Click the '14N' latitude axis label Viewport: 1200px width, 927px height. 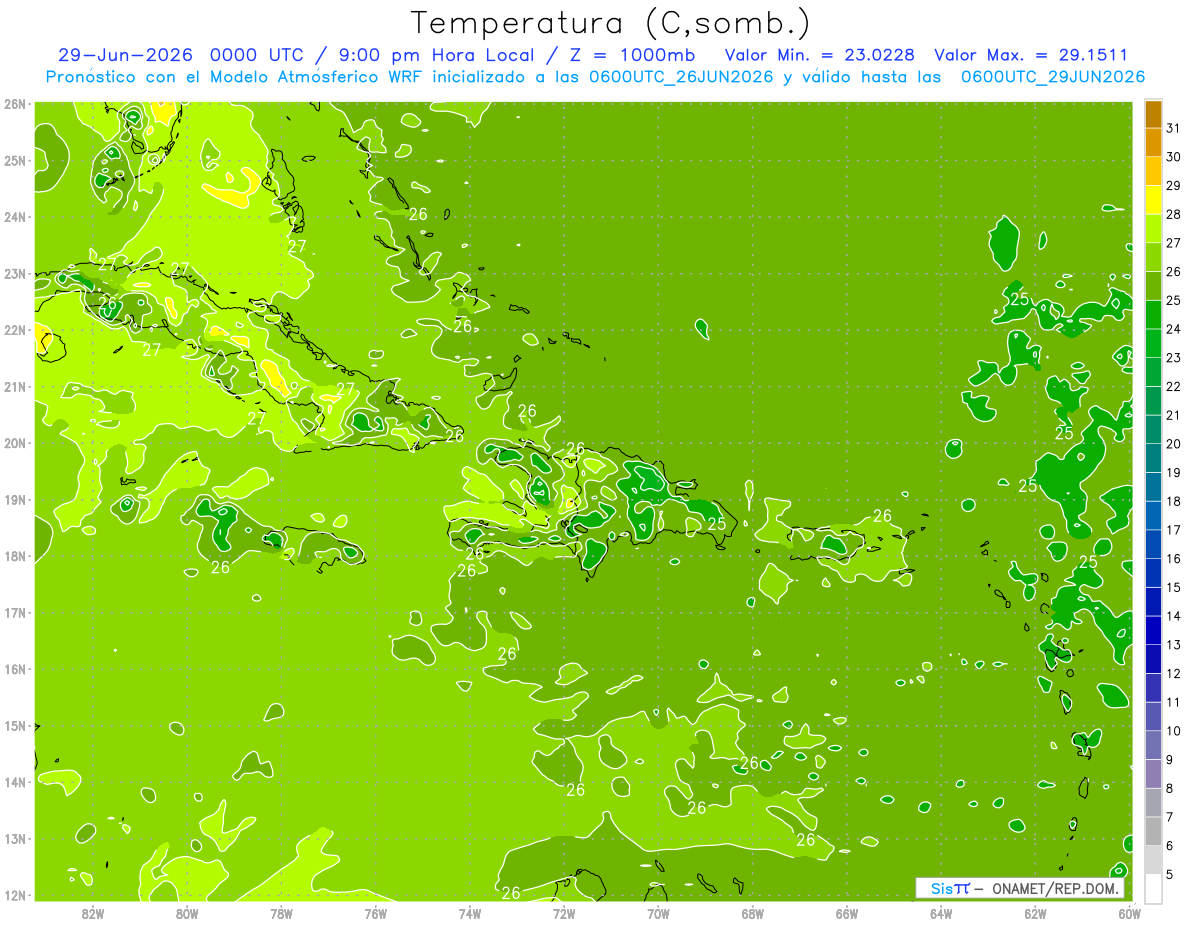coord(14,782)
